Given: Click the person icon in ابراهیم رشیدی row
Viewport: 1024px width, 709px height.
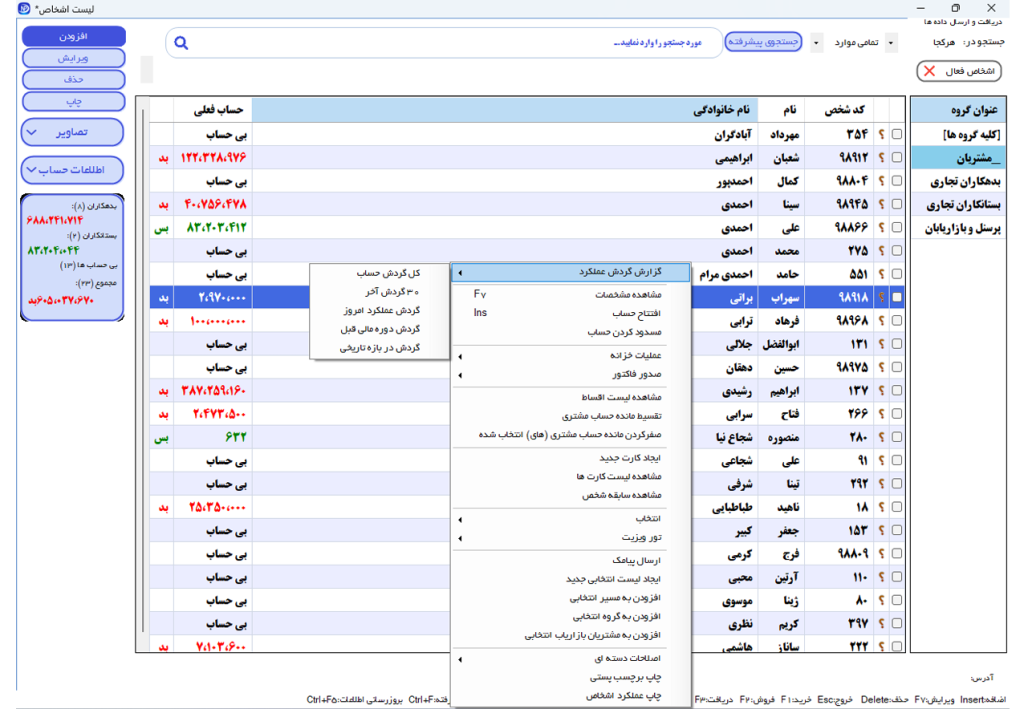Looking at the screenshot, I should coord(881,390).
